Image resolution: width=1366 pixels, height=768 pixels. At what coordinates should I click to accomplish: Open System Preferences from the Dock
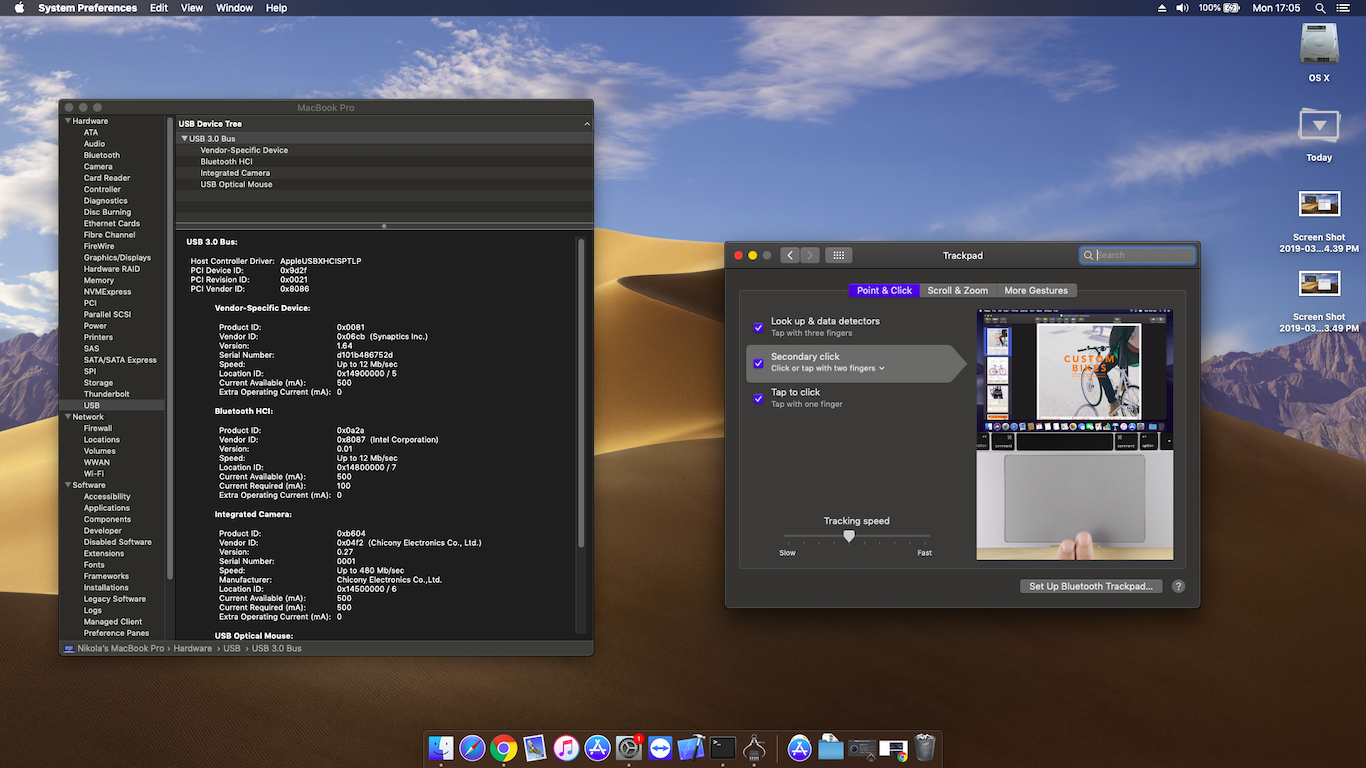[x=628, y=747]
